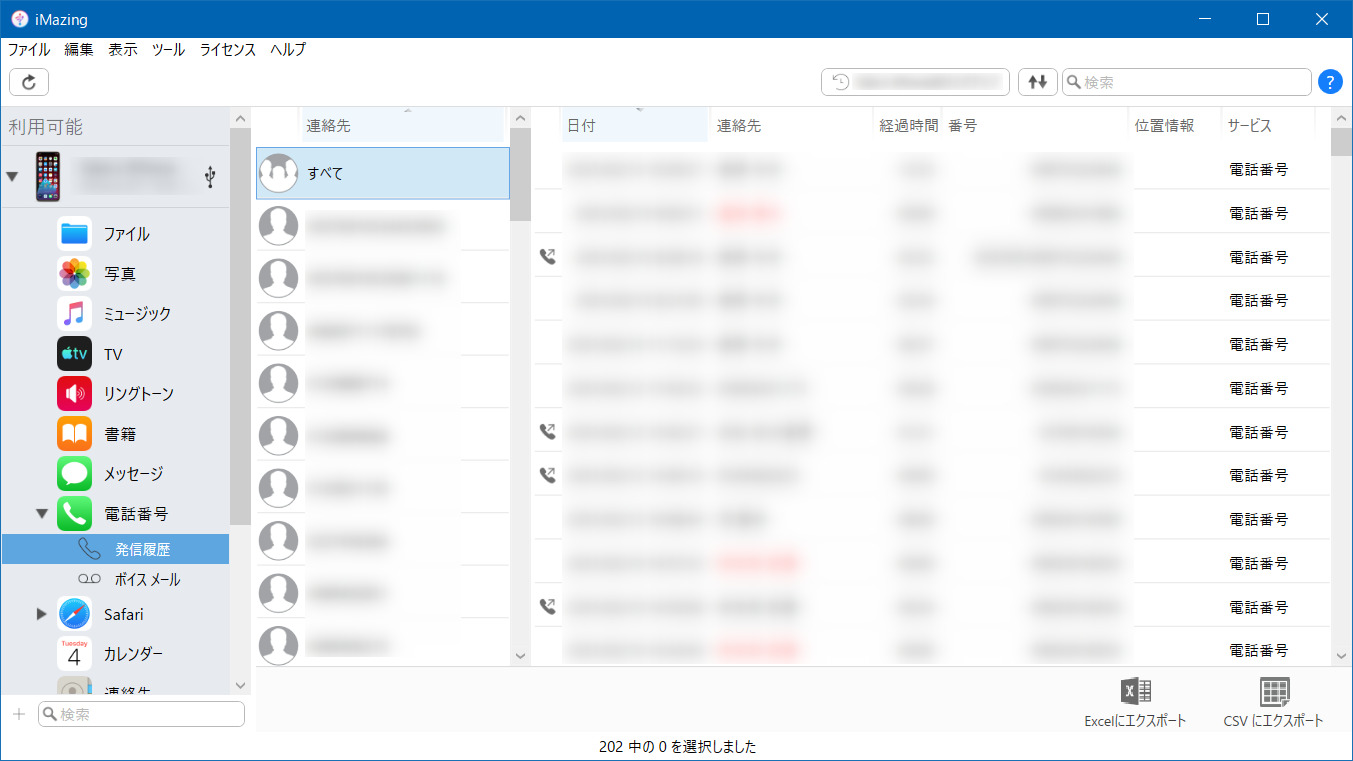Click the plus icon beside the sidebar search
1353x761 pixels.
(x=18, y=714)
